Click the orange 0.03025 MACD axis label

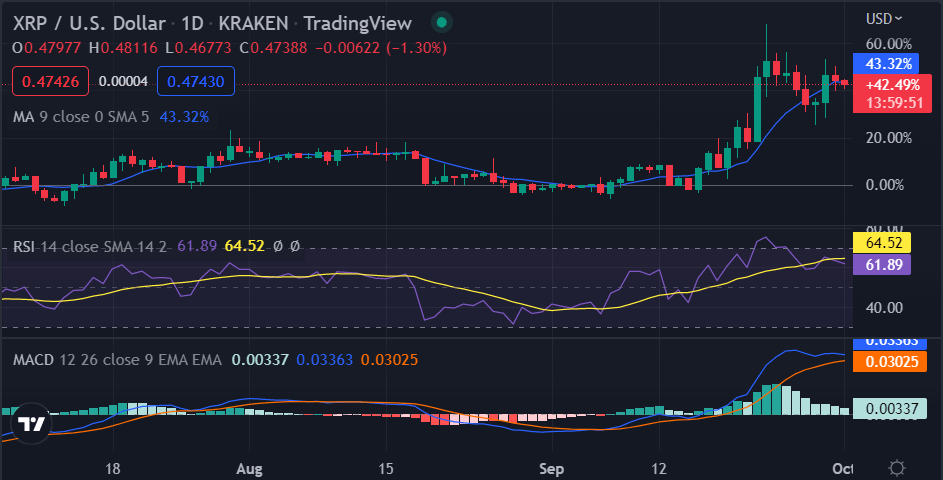click(x=890, y=362)
